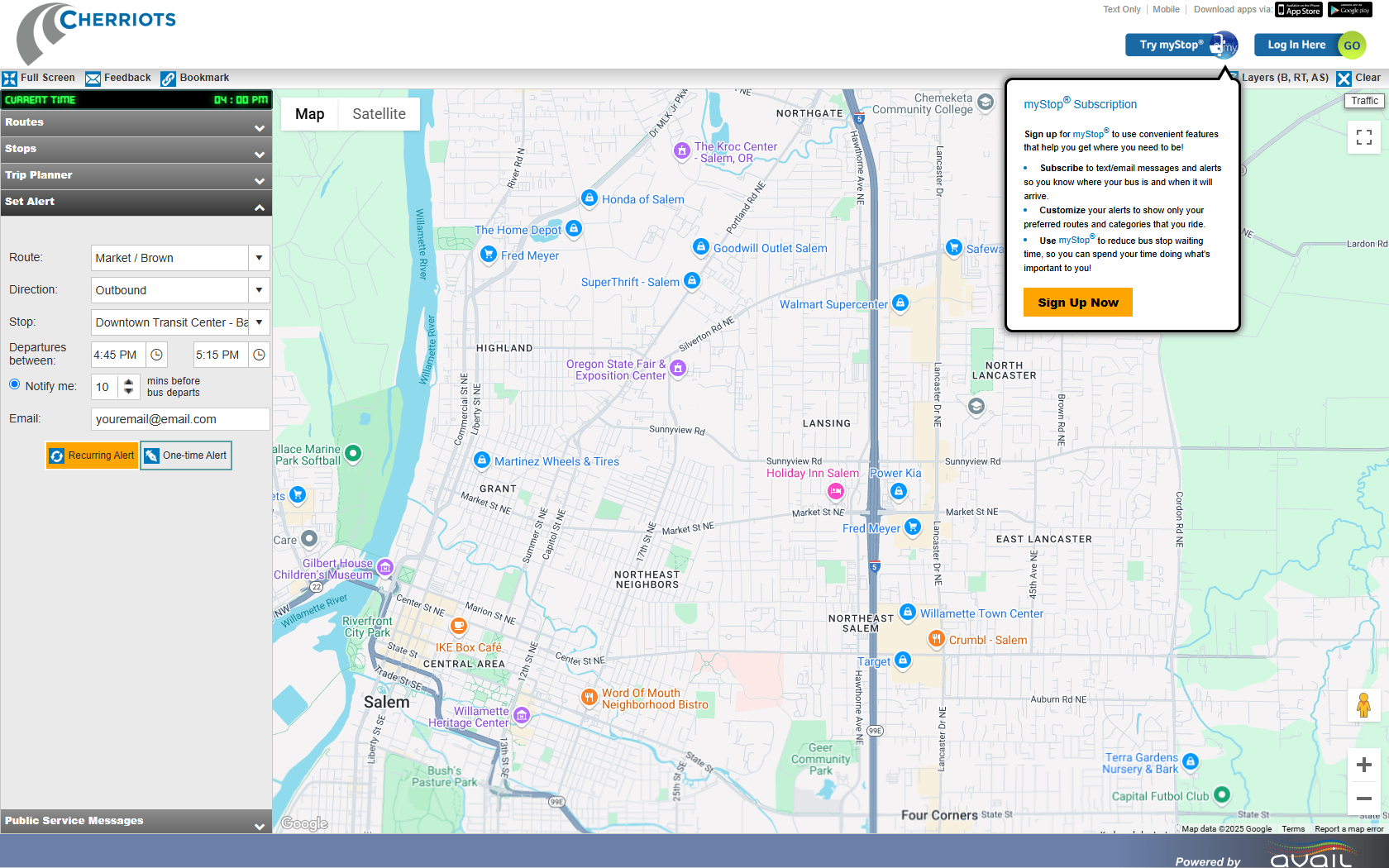
Task: Zoom out the map with minus
Action: pos(1364,799)
